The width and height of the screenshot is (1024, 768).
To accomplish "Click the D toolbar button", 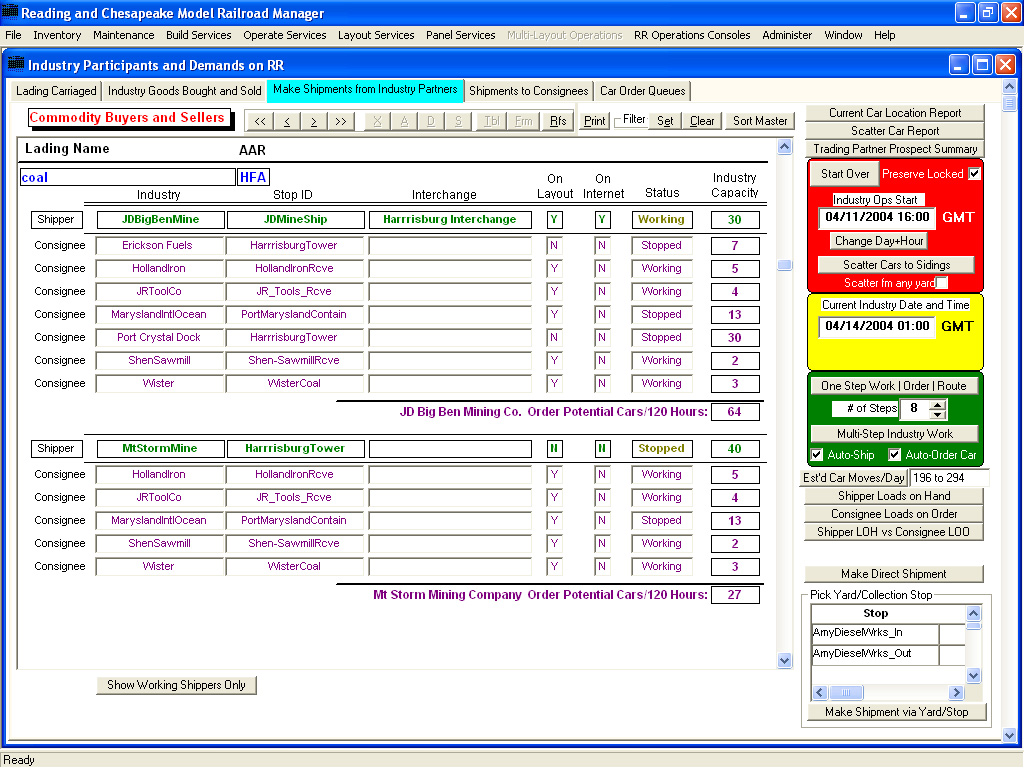I will tap(431, 121).
